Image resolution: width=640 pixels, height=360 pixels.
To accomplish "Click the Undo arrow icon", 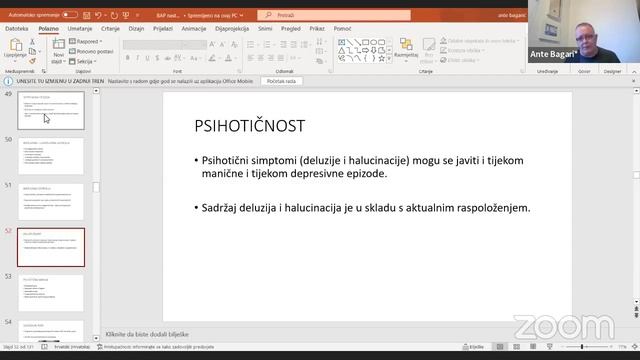I will click(98, 15).
